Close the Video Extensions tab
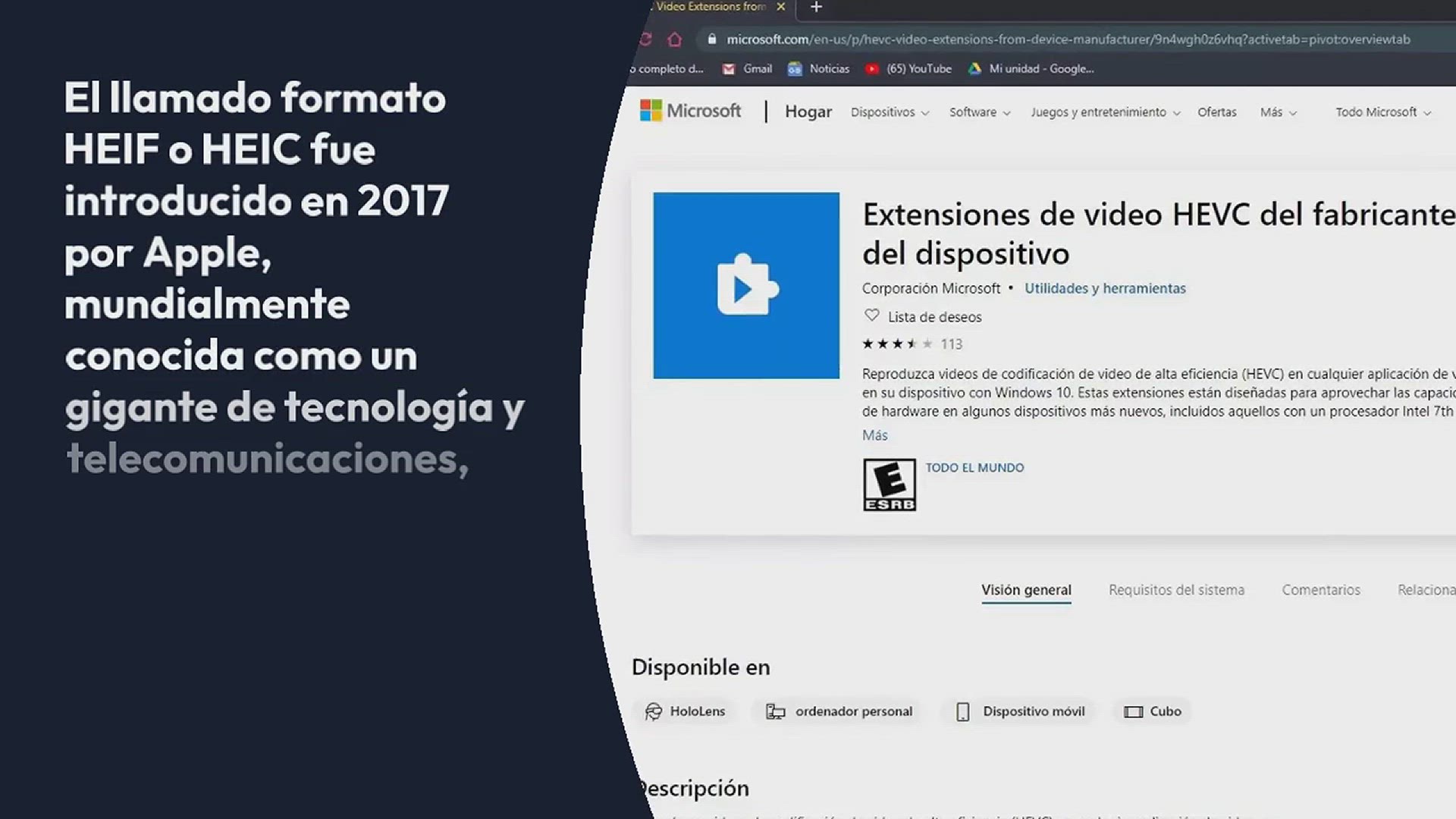The width and height of the screenshot is (1456, 819). click(780, 7)
